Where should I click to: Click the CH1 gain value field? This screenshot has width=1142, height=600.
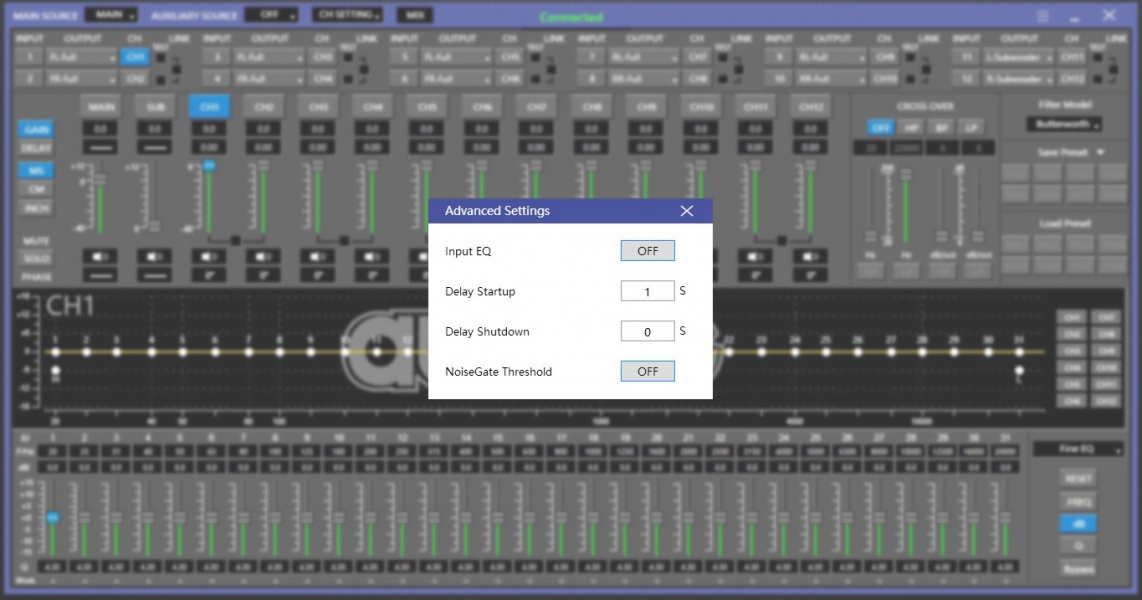[x=209, y=129]
